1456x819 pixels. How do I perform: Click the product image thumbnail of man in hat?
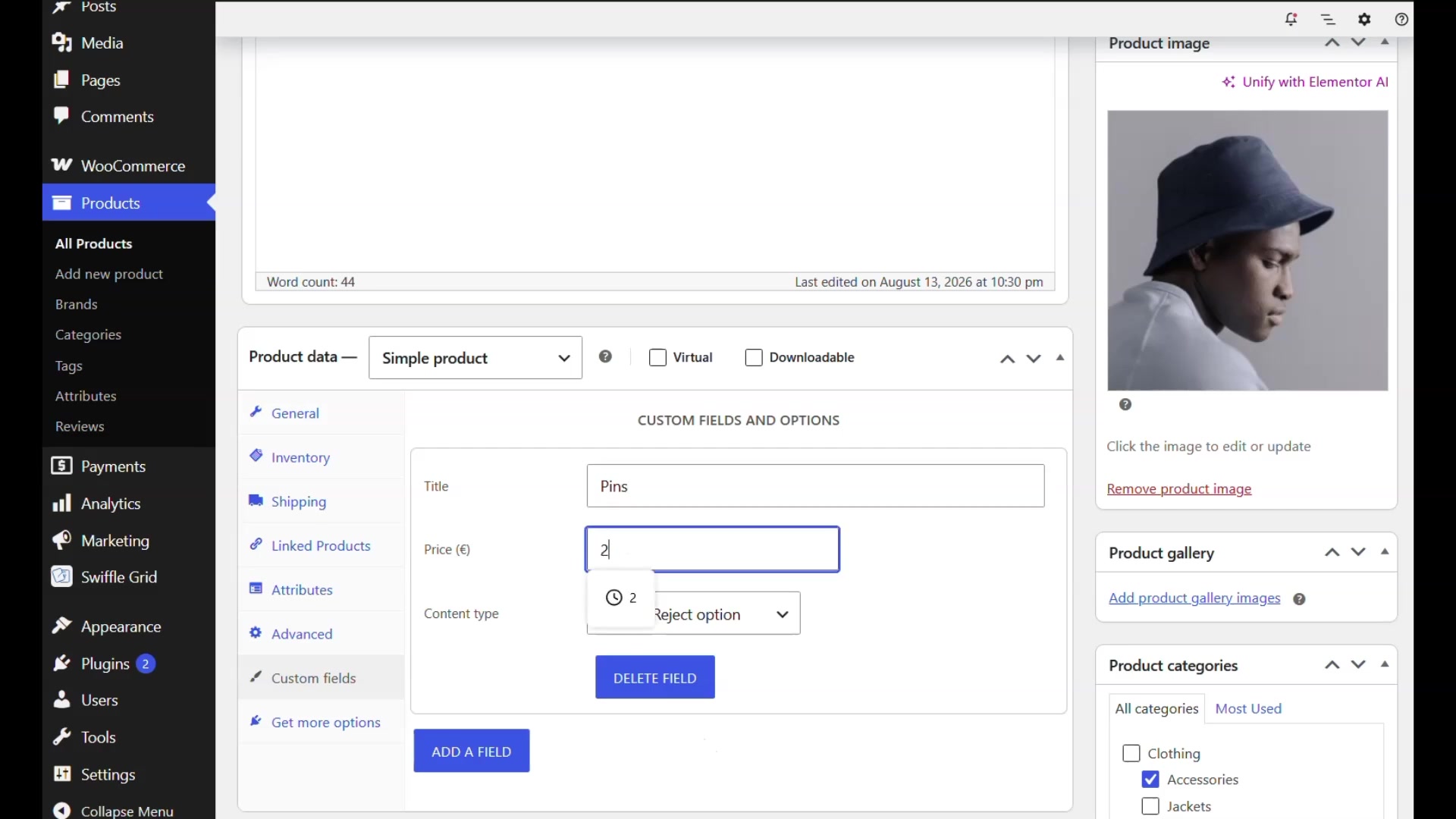1247,250
